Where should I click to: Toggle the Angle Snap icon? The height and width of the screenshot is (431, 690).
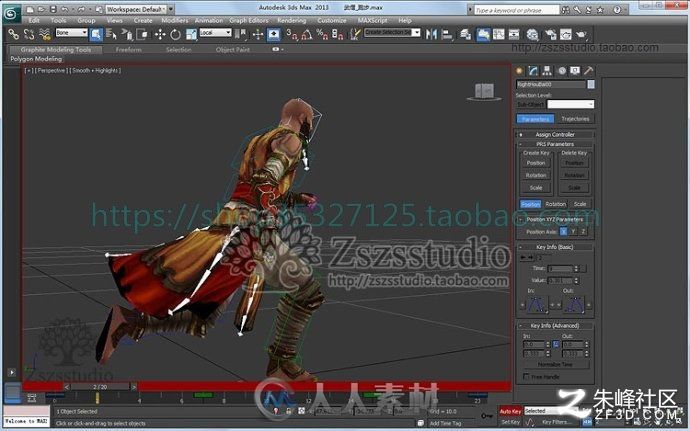[307, 34]
